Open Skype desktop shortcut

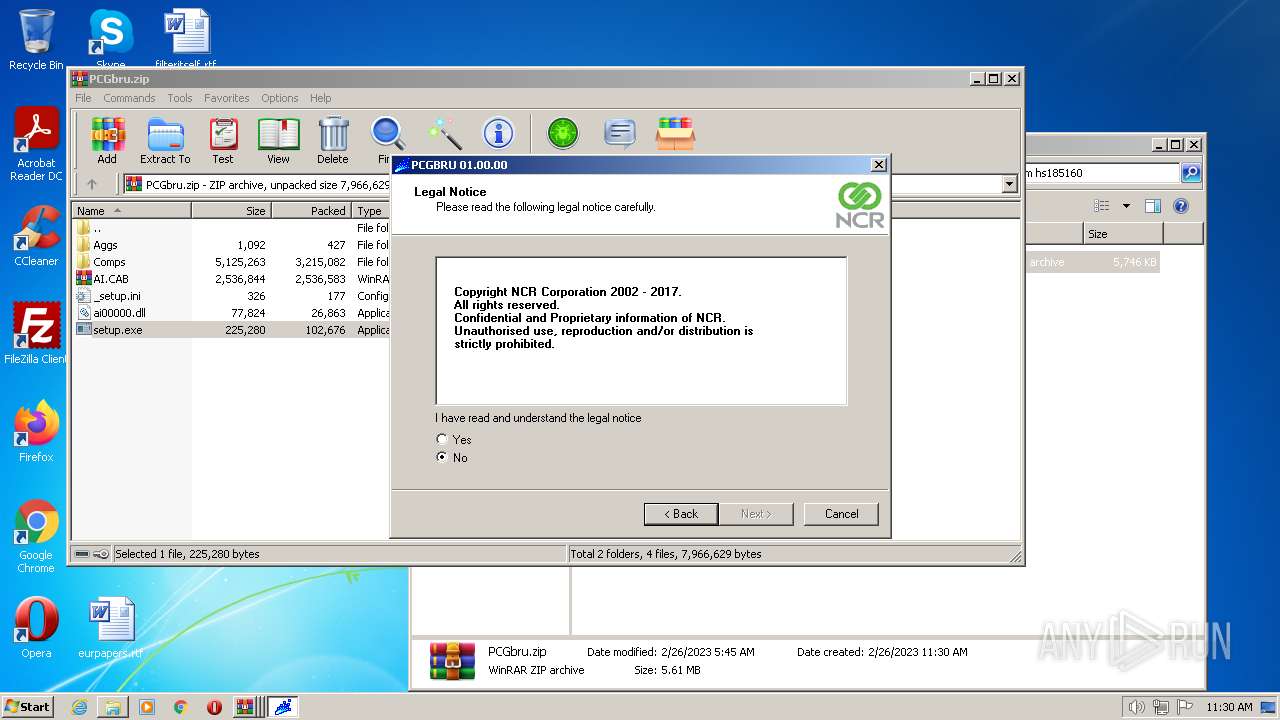point(110,40)
